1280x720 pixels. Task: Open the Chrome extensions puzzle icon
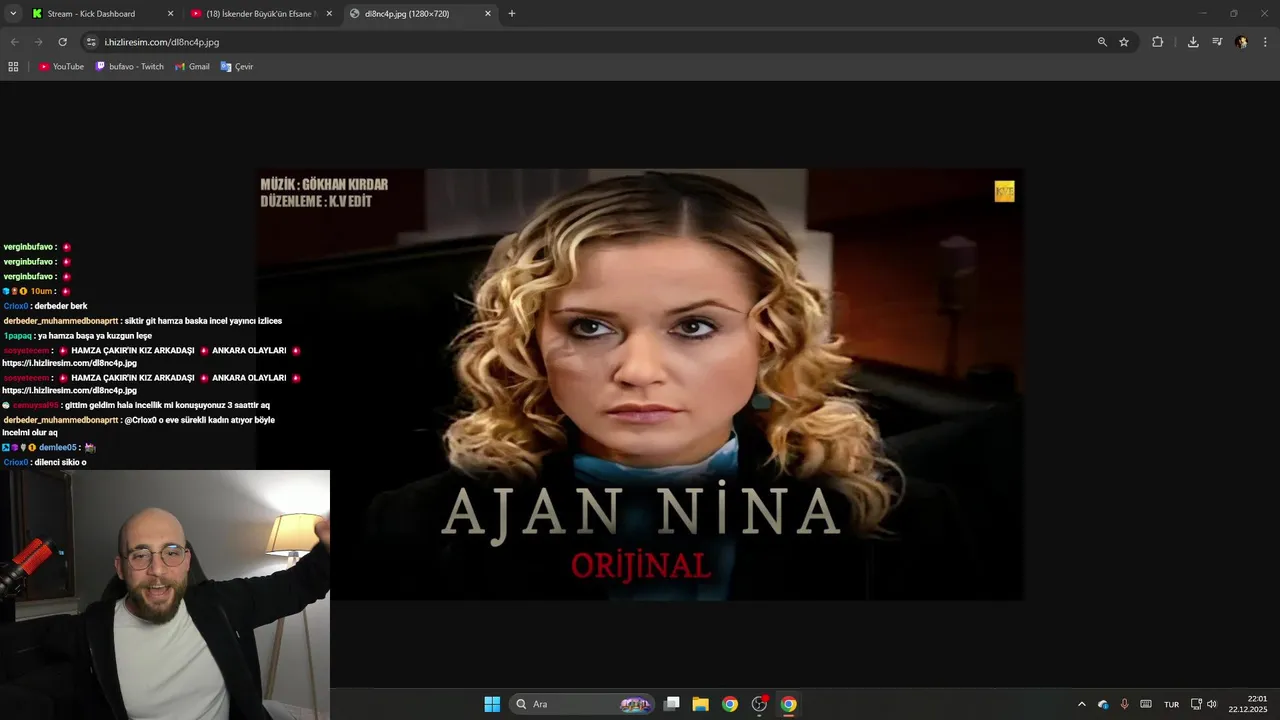[x=1157, y=42]
